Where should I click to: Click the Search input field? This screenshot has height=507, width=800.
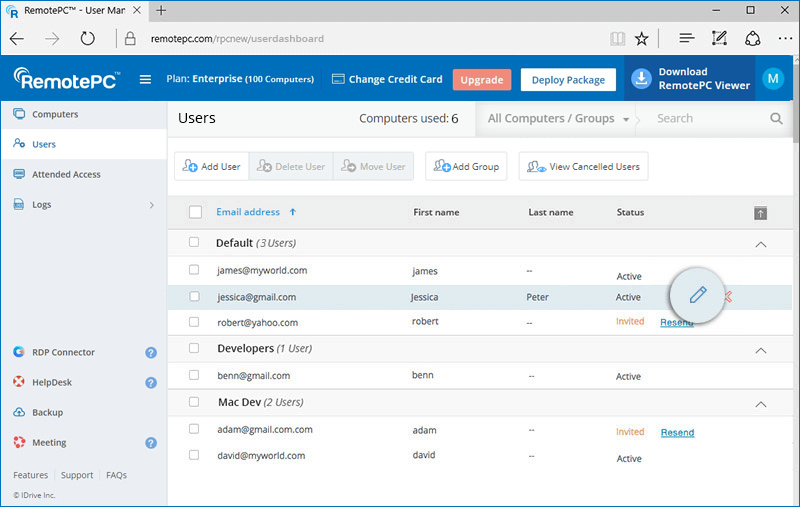tap(709, 118)
